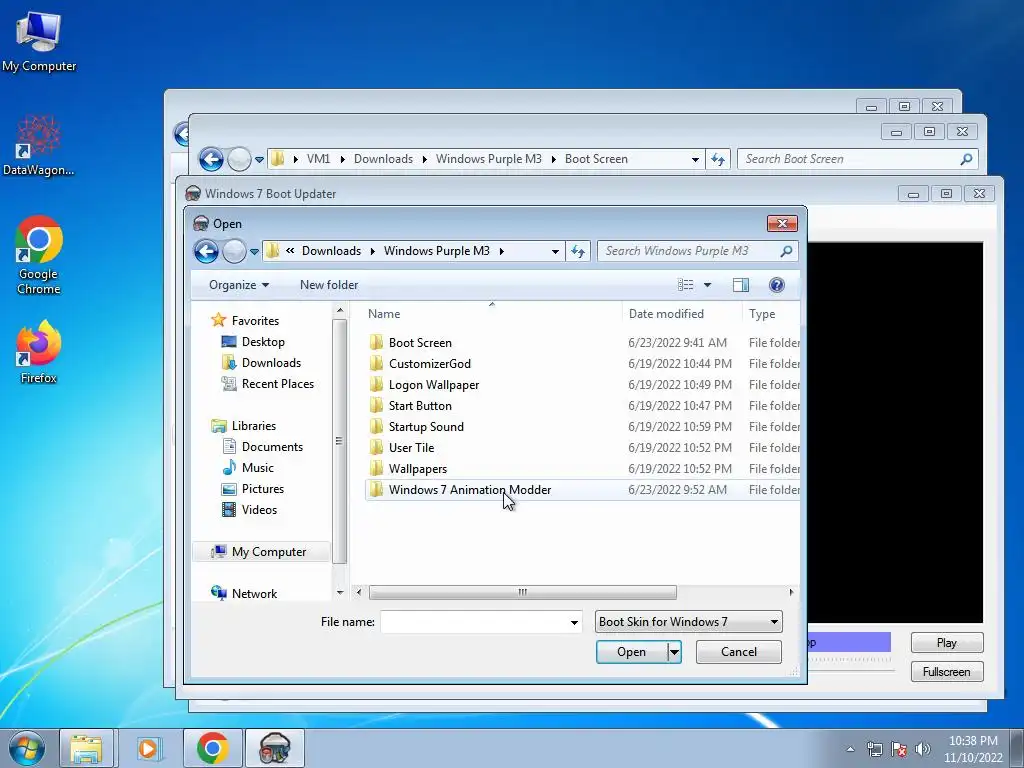Screen dimensions: 1024x768
Task: Open the Start menu
Action: point(26,748)
